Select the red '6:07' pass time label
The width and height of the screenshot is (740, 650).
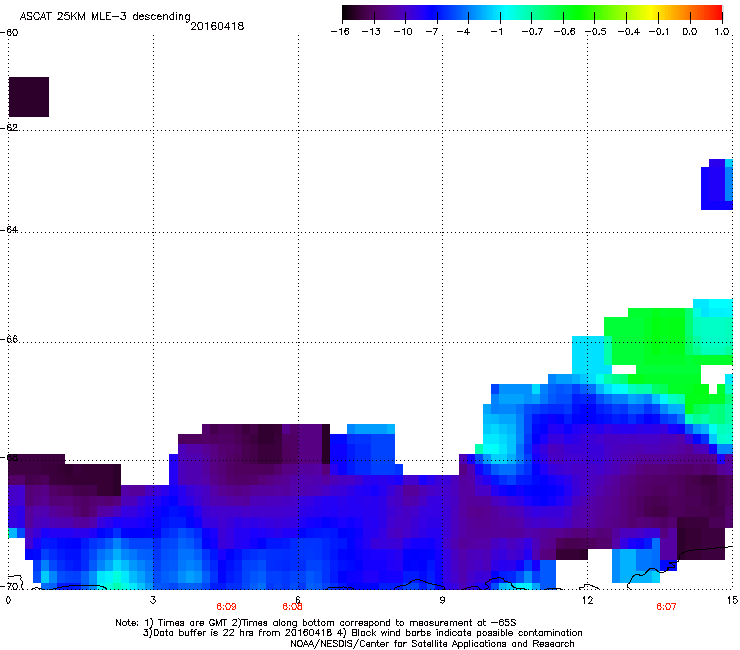click(x=666, y=607)
